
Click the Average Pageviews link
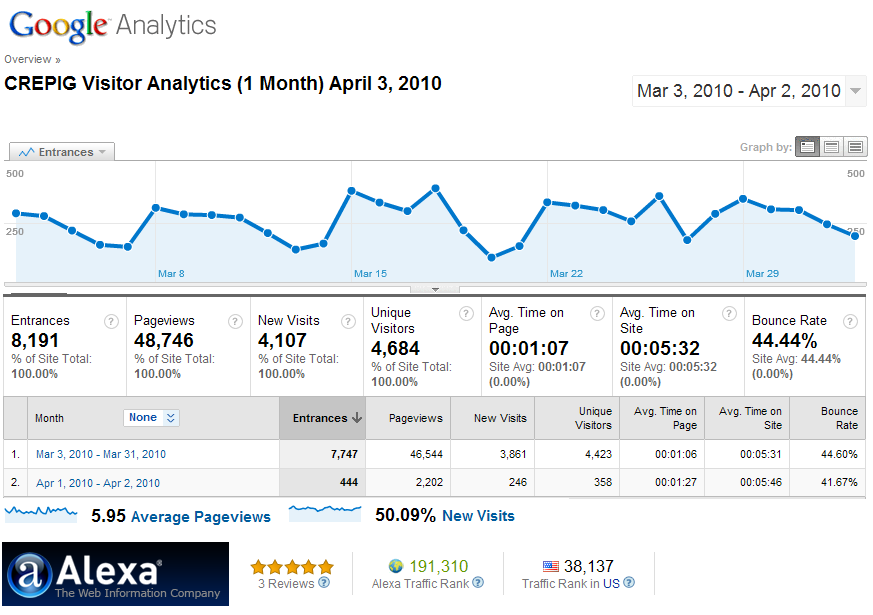pyautogui.click(x=200, y=517)
